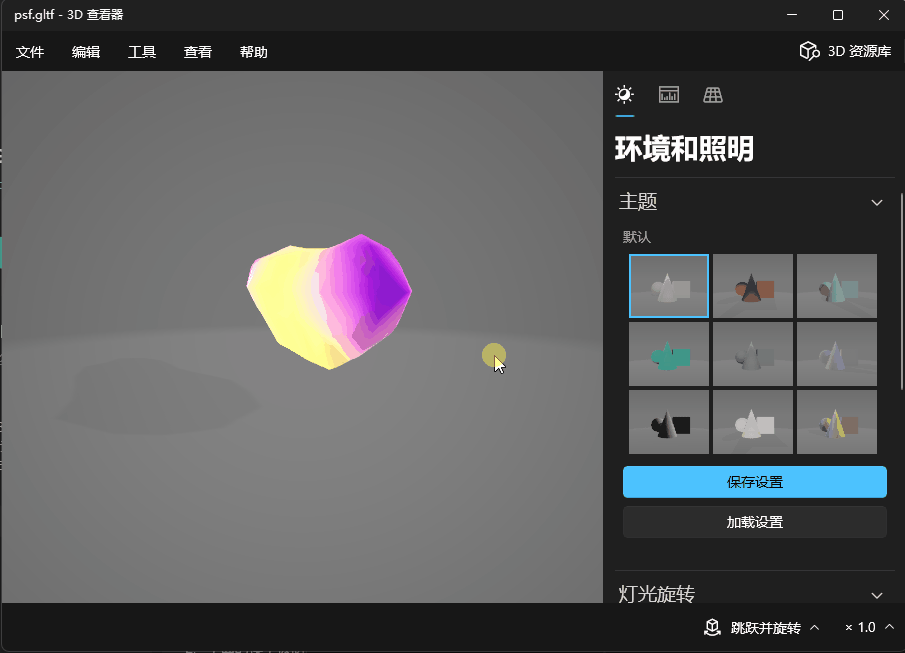The height and width of the screenshot is (653, 905).
Task: Click the 3D heart model in viewport
Action: point(329,300)
